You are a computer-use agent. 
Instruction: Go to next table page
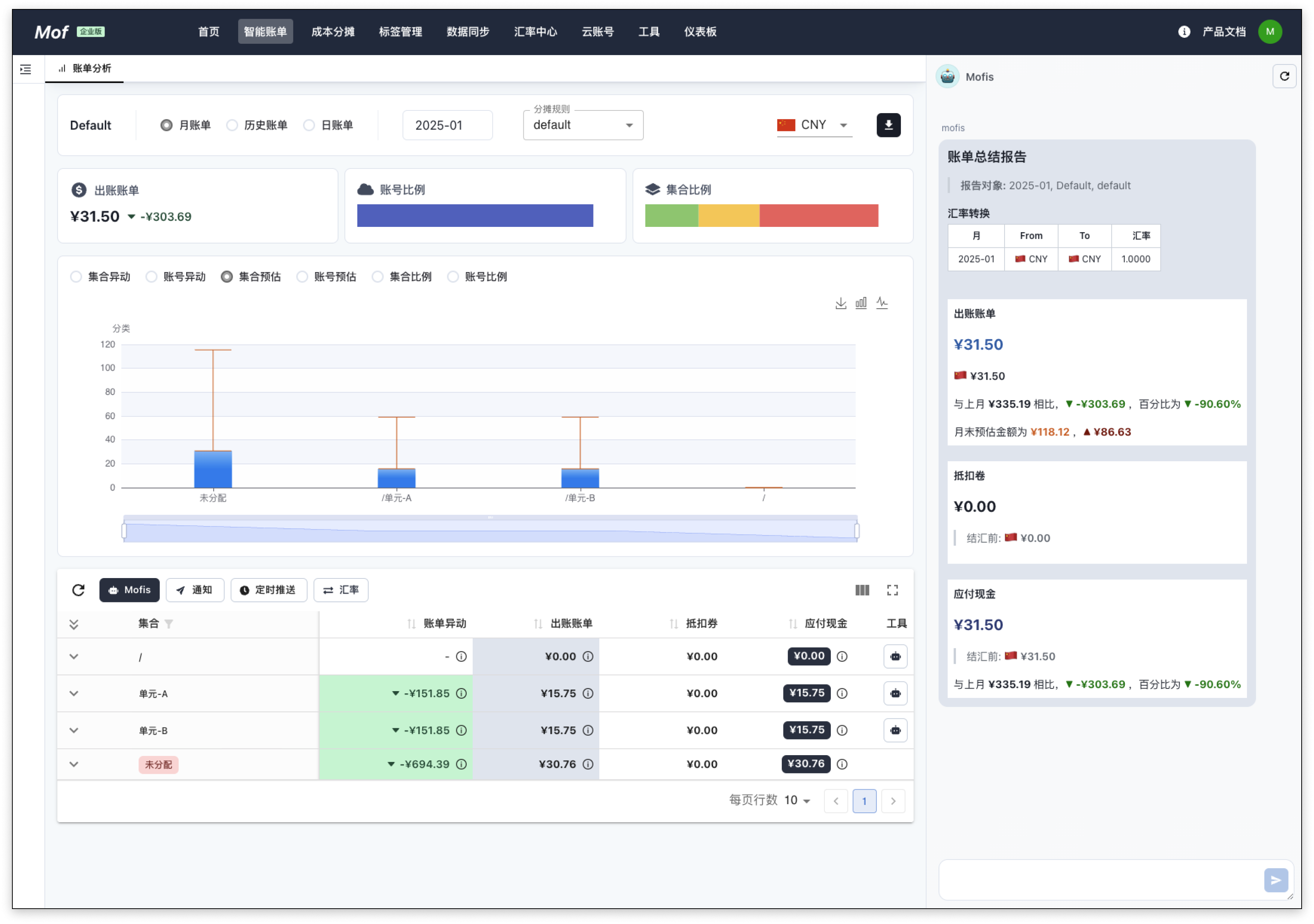pos(893,801)
